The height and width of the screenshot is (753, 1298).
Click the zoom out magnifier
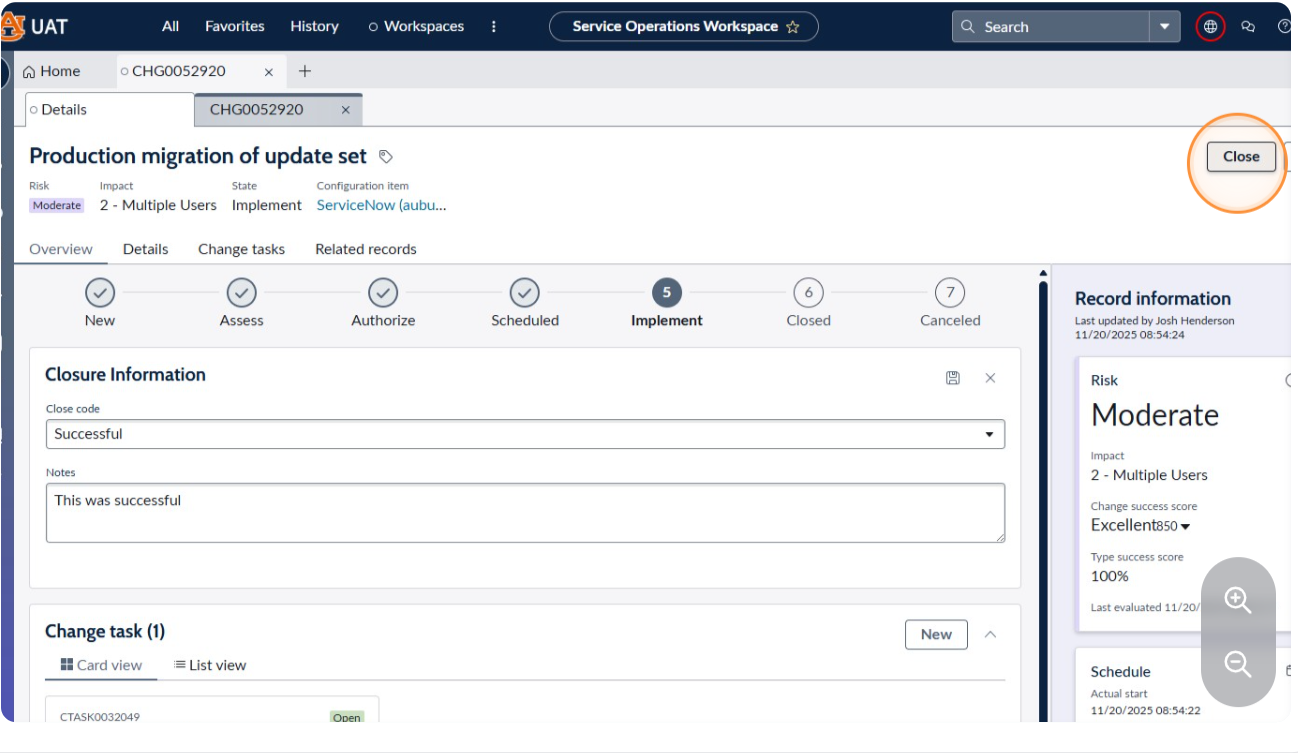(x=1238, y=664)
